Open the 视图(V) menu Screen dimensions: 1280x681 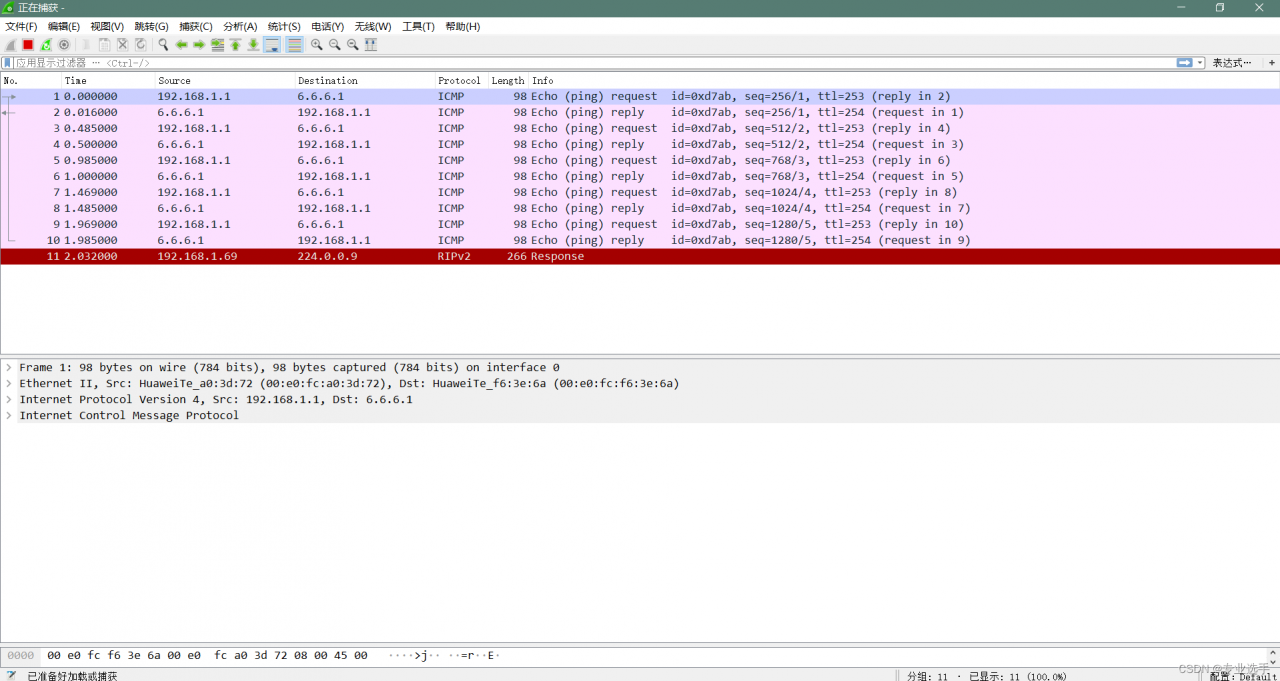point(107,26)
